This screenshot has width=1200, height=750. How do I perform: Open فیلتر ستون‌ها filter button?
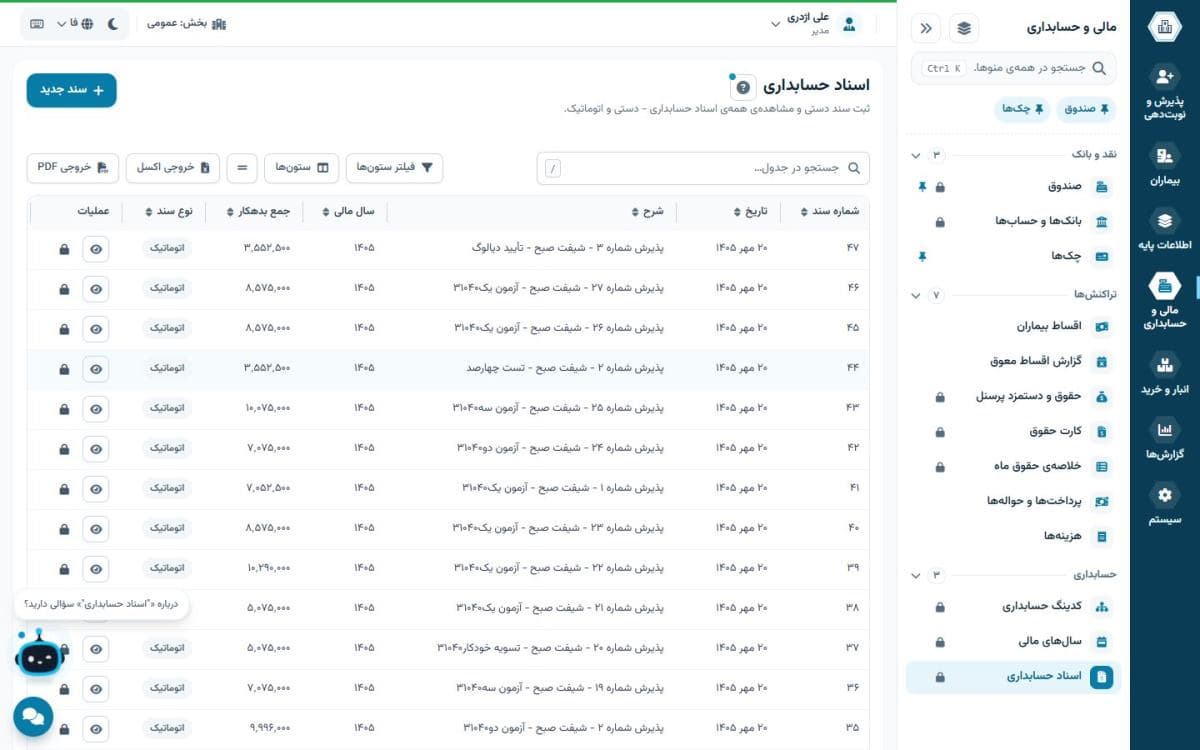tap(395, 168)
